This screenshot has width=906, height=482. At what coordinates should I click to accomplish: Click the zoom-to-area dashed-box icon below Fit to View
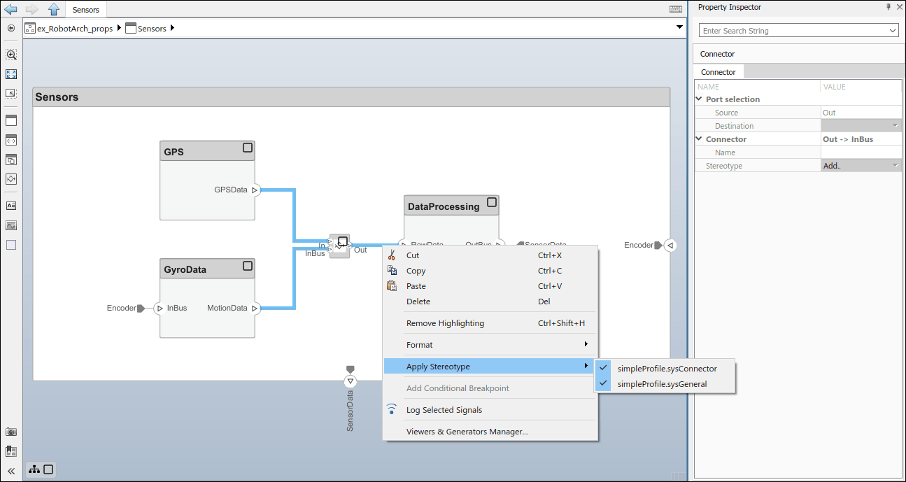pos(11,93)
